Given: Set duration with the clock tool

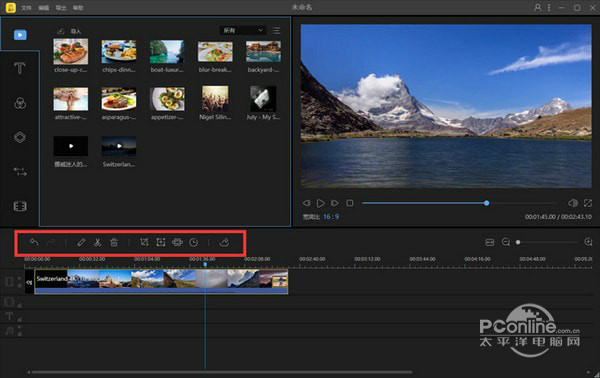Looking at the screenshot, I should pos(194,242).
